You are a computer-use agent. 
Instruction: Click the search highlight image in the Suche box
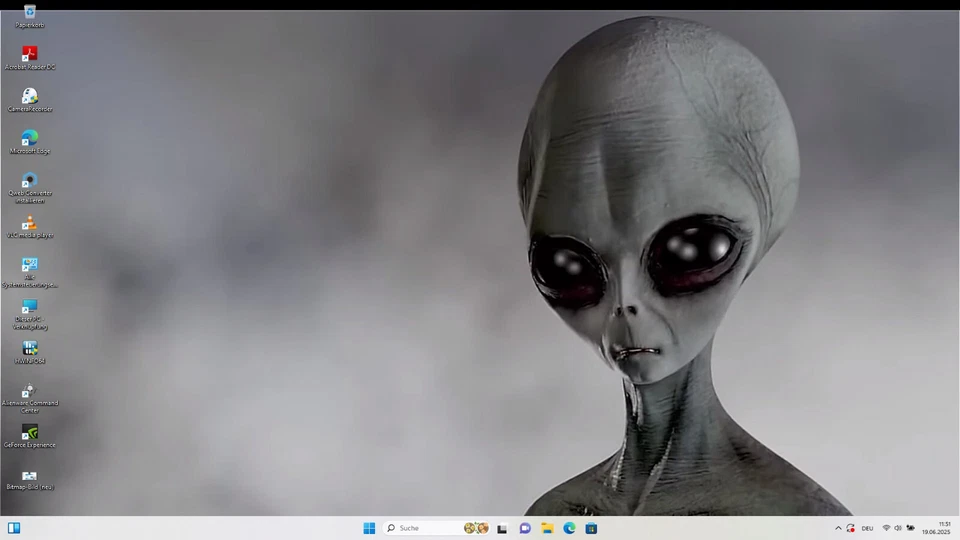click(x=476, y=528)
